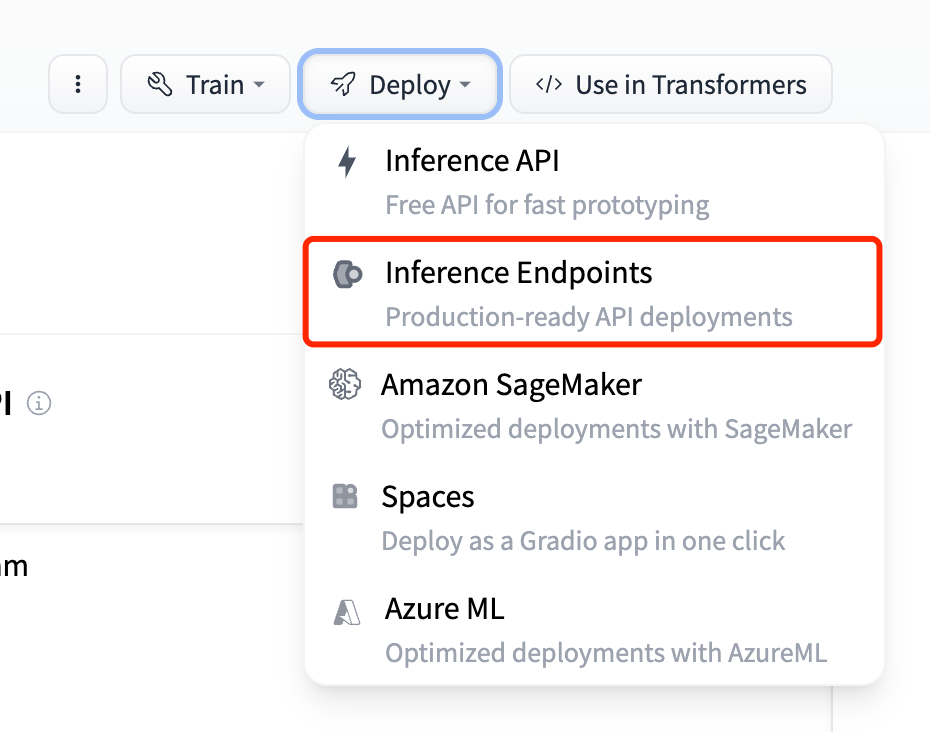Choose Inference Endpoints from Deploy menu

(593, 292)
